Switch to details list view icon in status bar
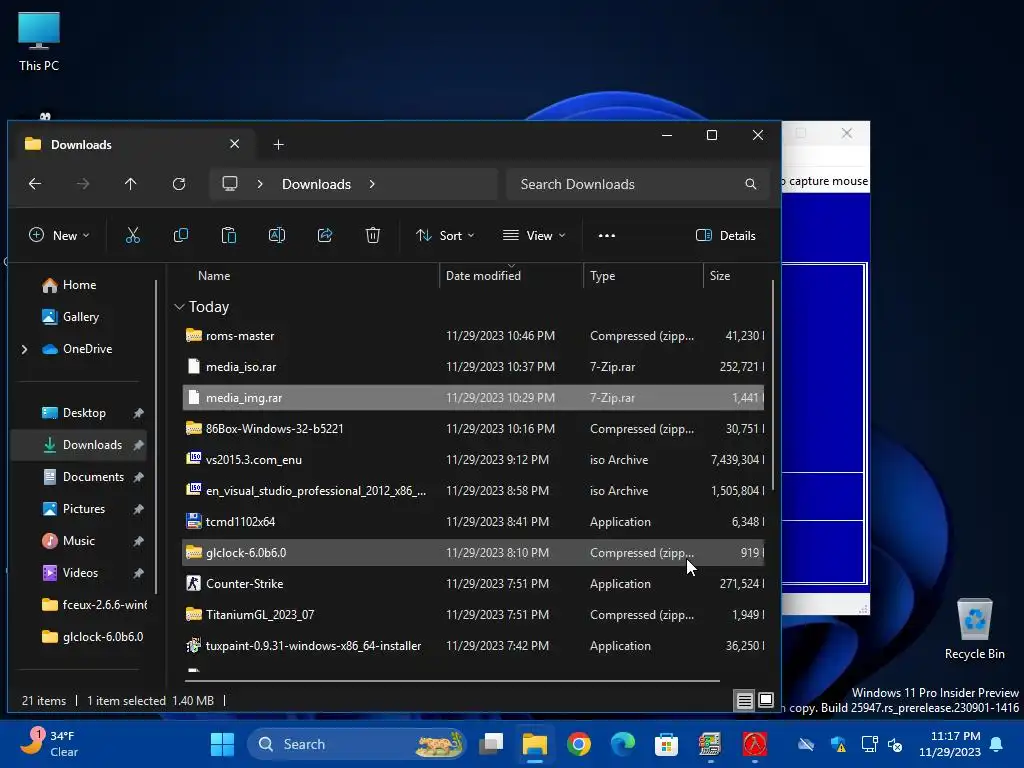The width and height of the screenshot is (1024, 768). (x=744, y=701)
